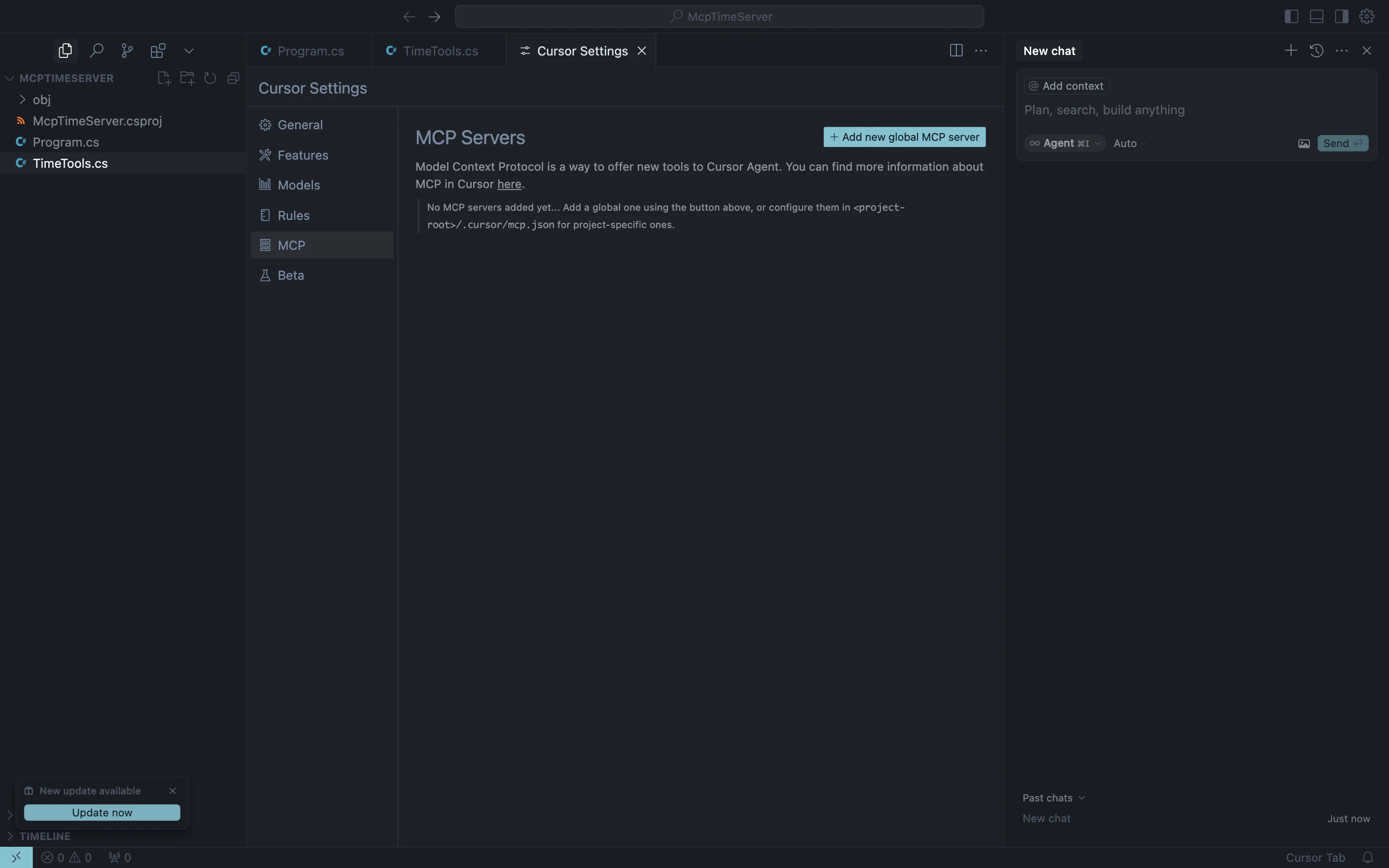Click the New Folder icon in explorer
The height and width of the screenshot is (868, 1389).
coord(187,78)
